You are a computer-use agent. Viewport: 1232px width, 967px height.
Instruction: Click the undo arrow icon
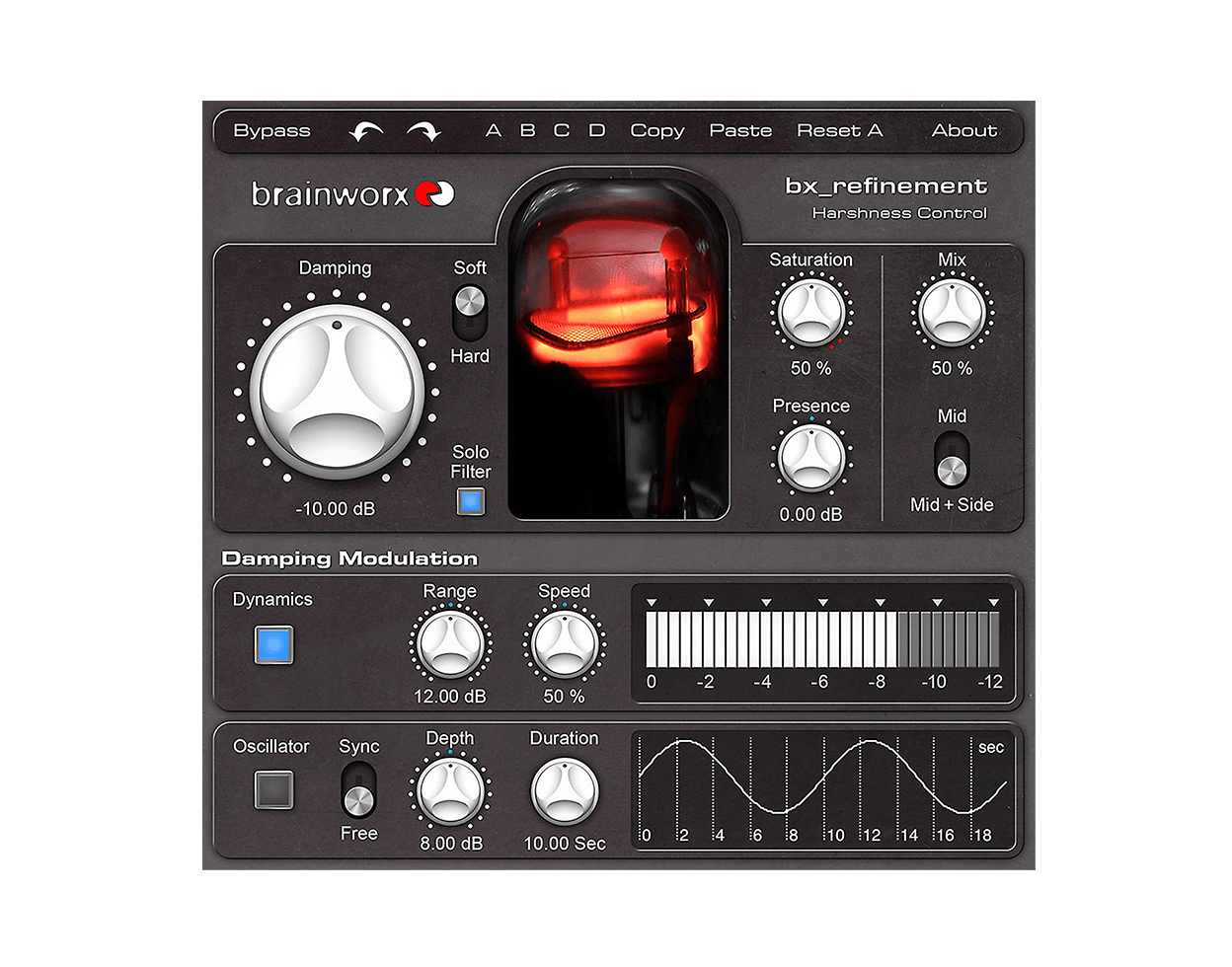click(365, 130)
